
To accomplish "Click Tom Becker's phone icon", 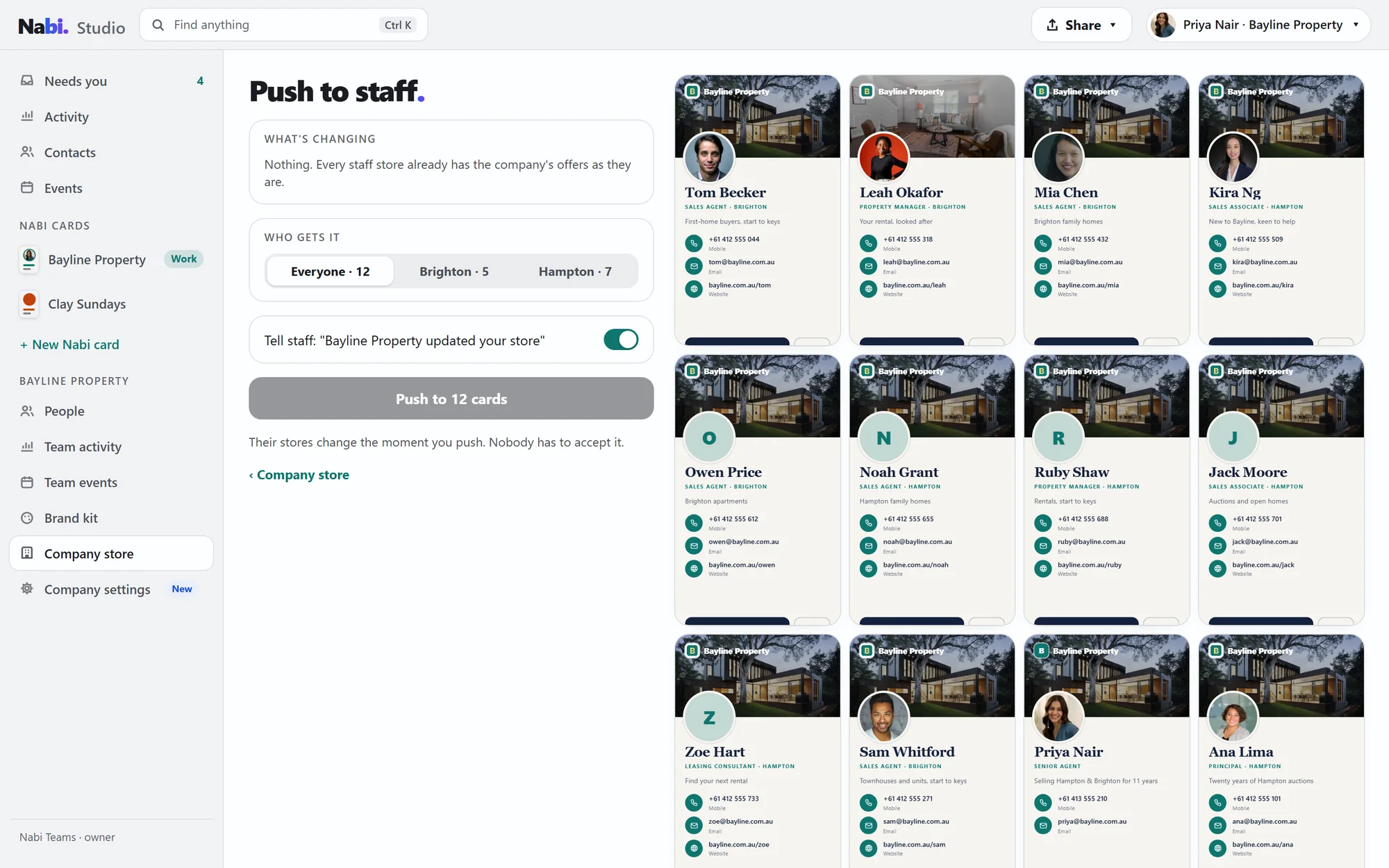I will pyautogui.click(x=694, y=243).
